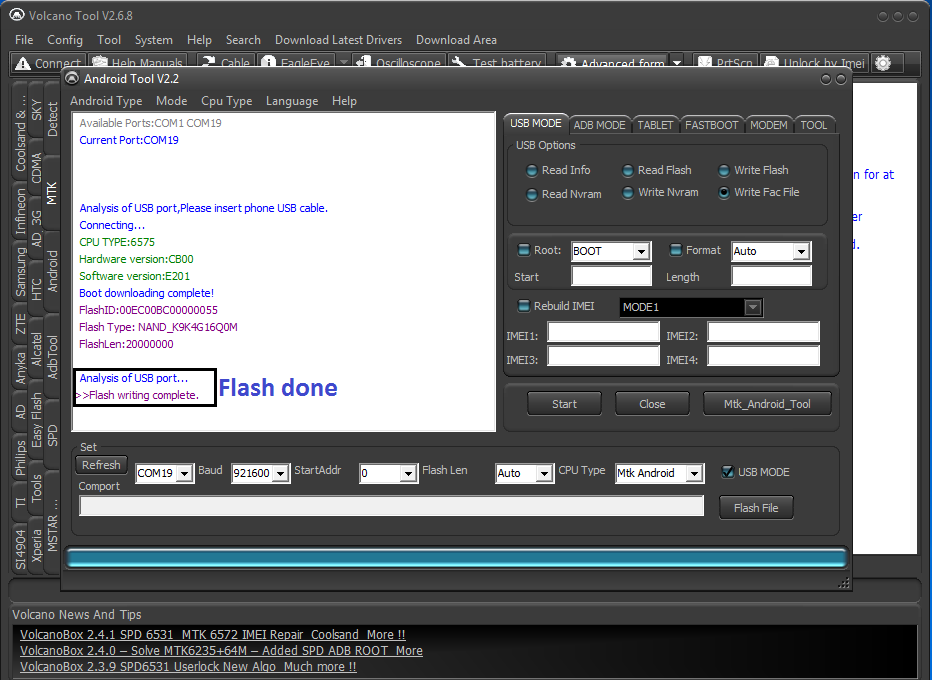This screenshot has height=680, width=932.
Task: Open Help Manuals from the toolbar
Action: 138,63
